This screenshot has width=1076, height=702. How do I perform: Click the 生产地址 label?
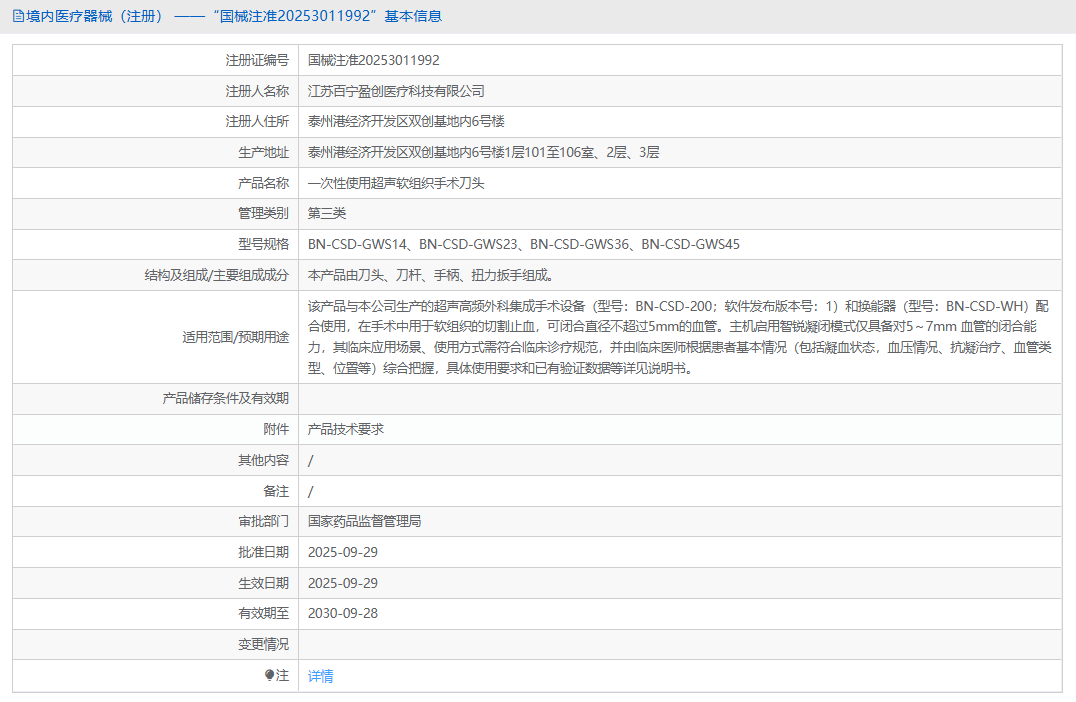click(264, 152)
